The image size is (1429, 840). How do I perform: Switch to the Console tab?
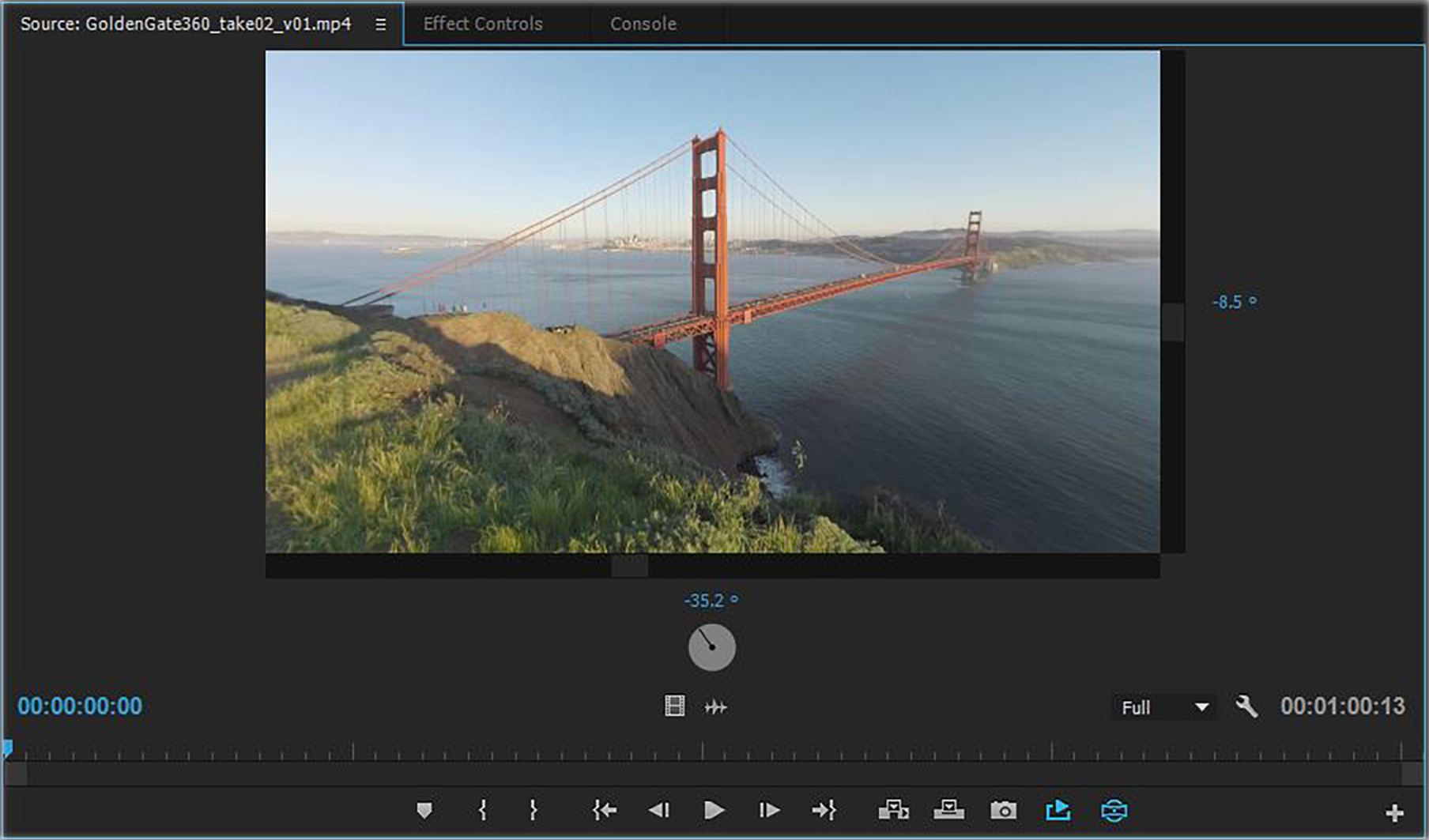tap(643, 24)
